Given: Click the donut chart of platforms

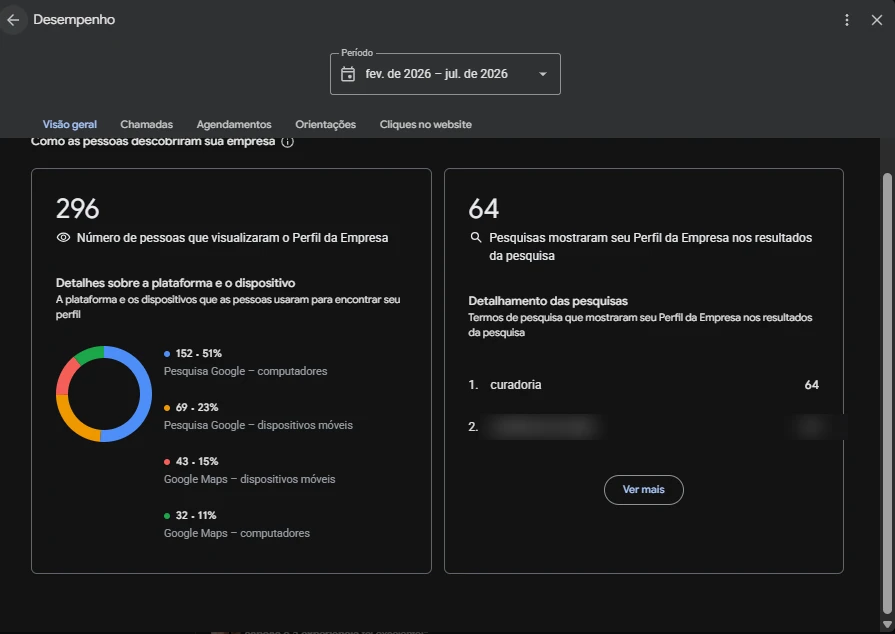Looking at the screenshot, I should 104,394.
